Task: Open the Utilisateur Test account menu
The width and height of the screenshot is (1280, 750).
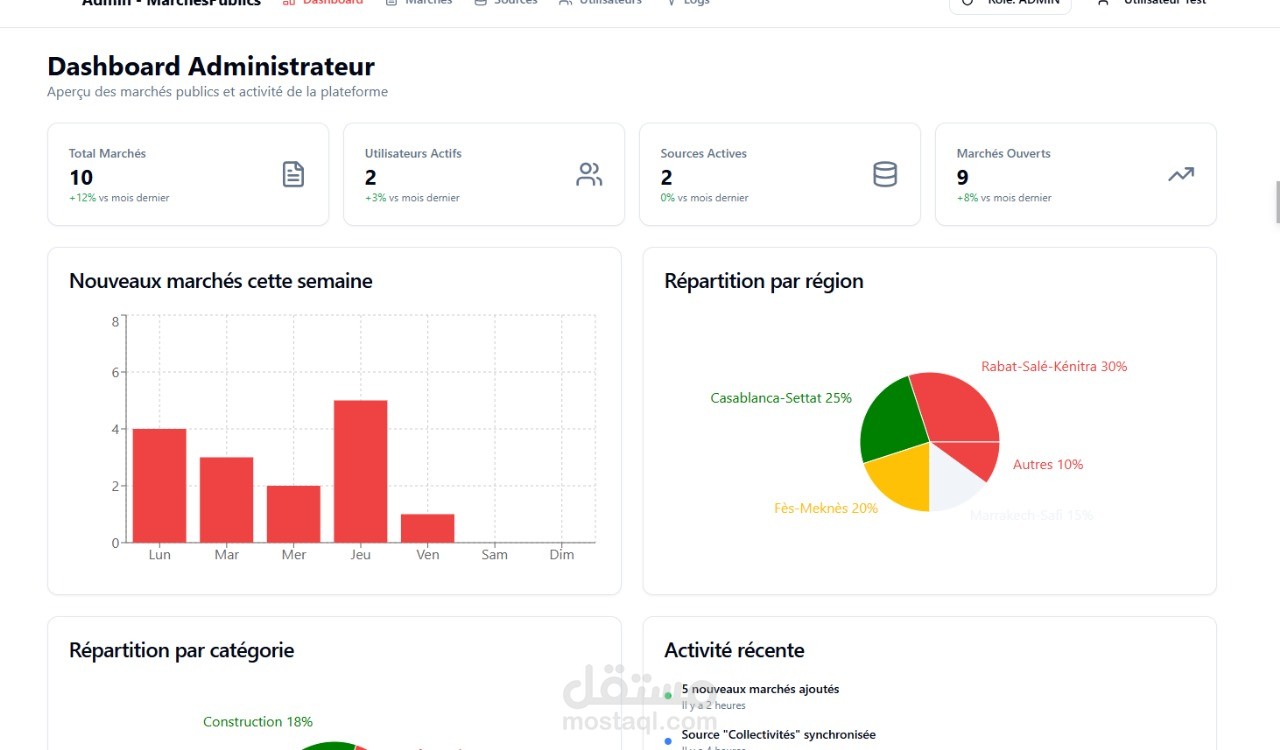Action: pos(1151,2)
